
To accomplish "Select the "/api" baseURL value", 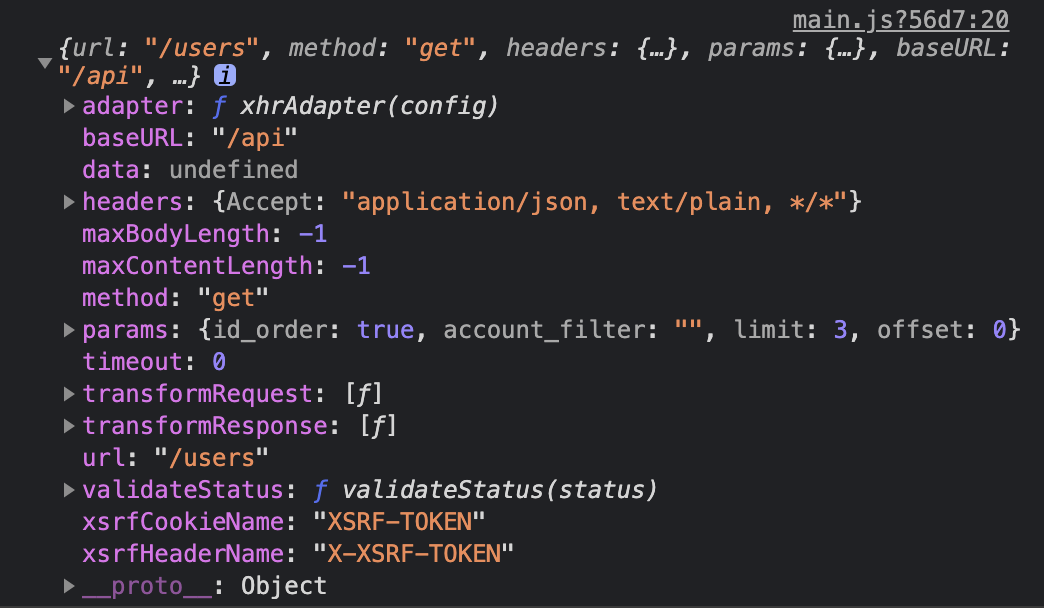I will (255, 138).
